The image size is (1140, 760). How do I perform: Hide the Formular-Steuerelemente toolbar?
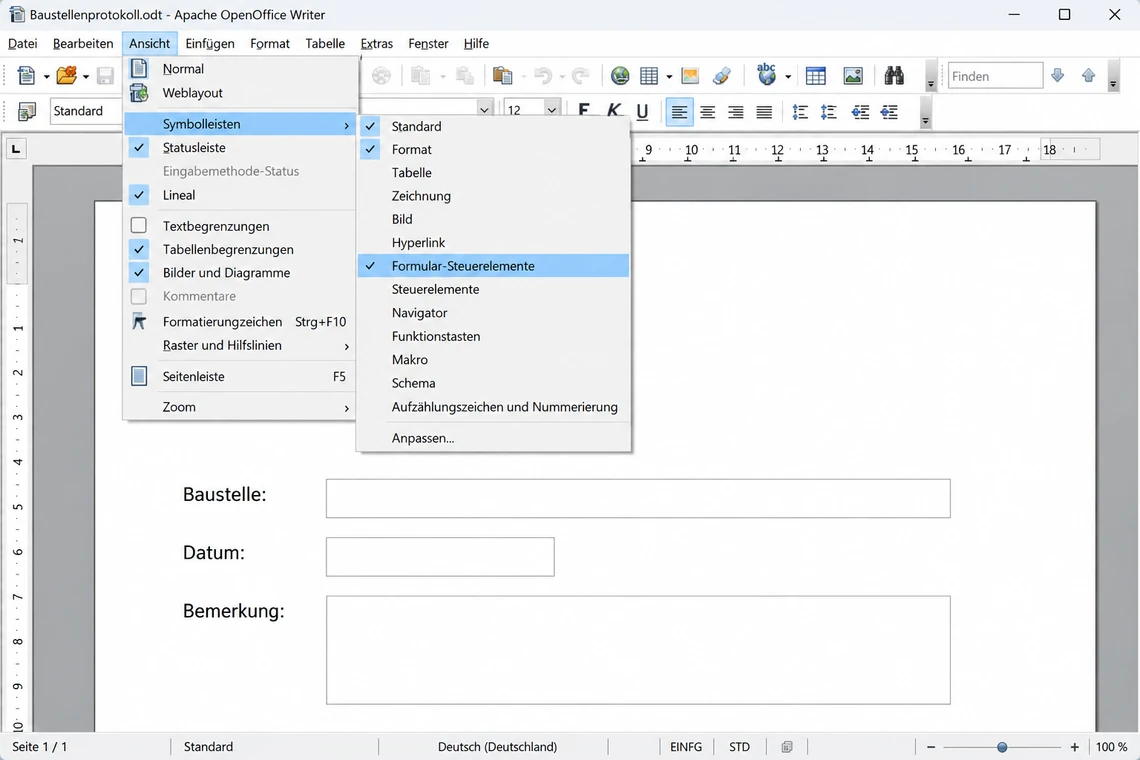click(493, 265)
